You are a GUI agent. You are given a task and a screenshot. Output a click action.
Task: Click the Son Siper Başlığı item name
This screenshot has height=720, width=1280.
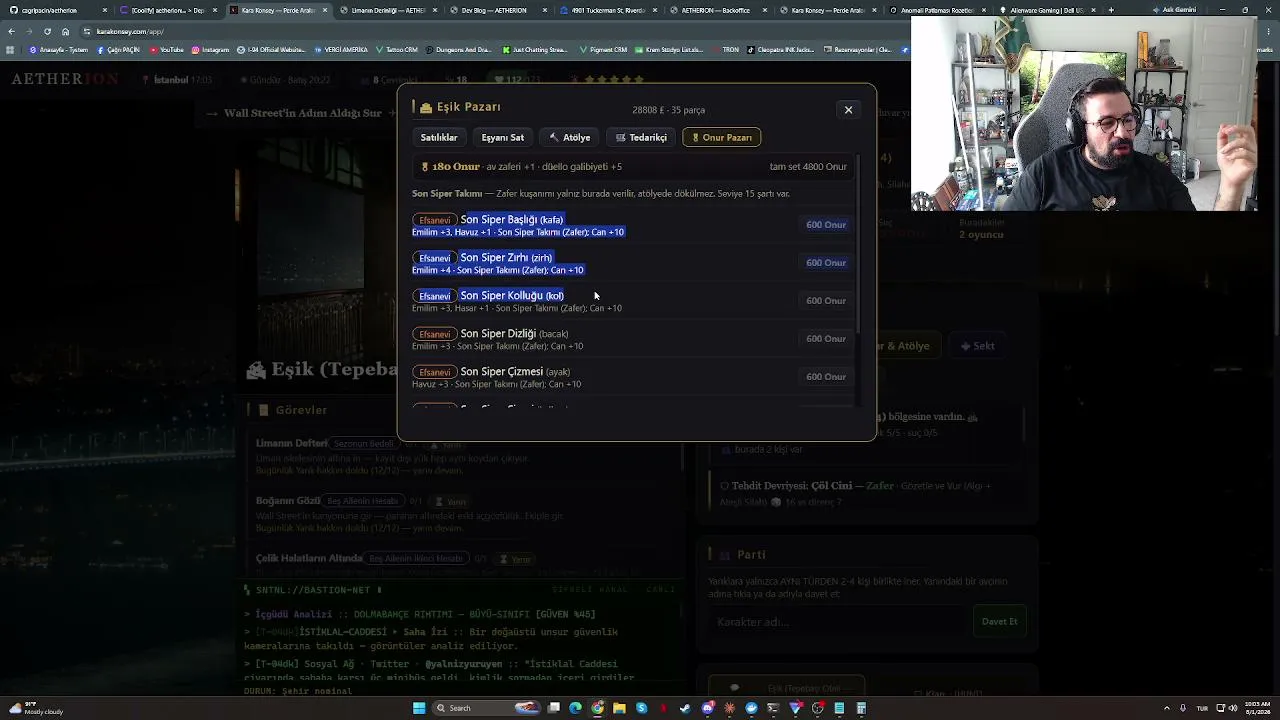[499, 219]
